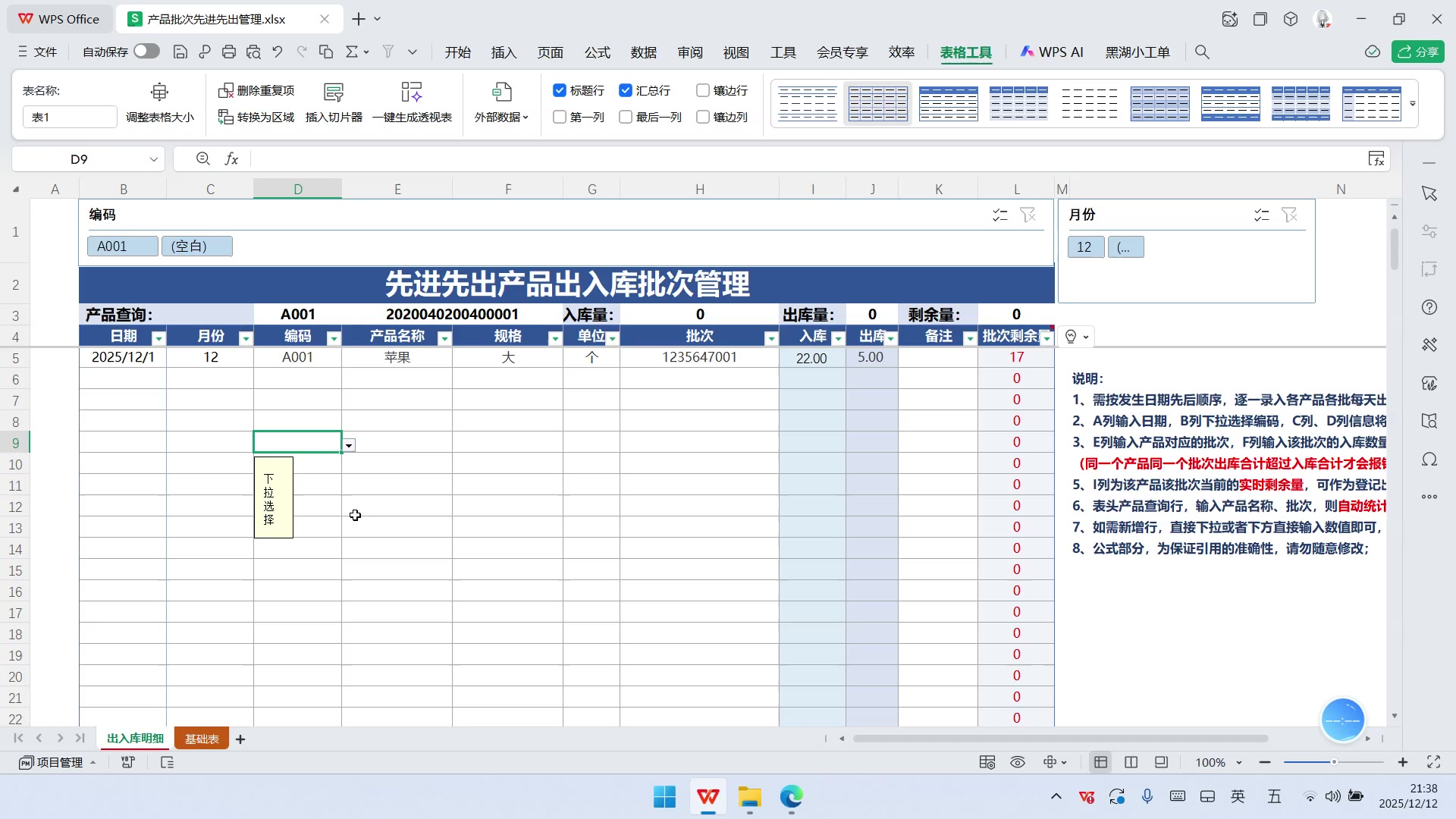The height and width of the screenshot is (819, 1456).
Task: Select the 转换为区域 icon
Action: [x=226, y=117]
